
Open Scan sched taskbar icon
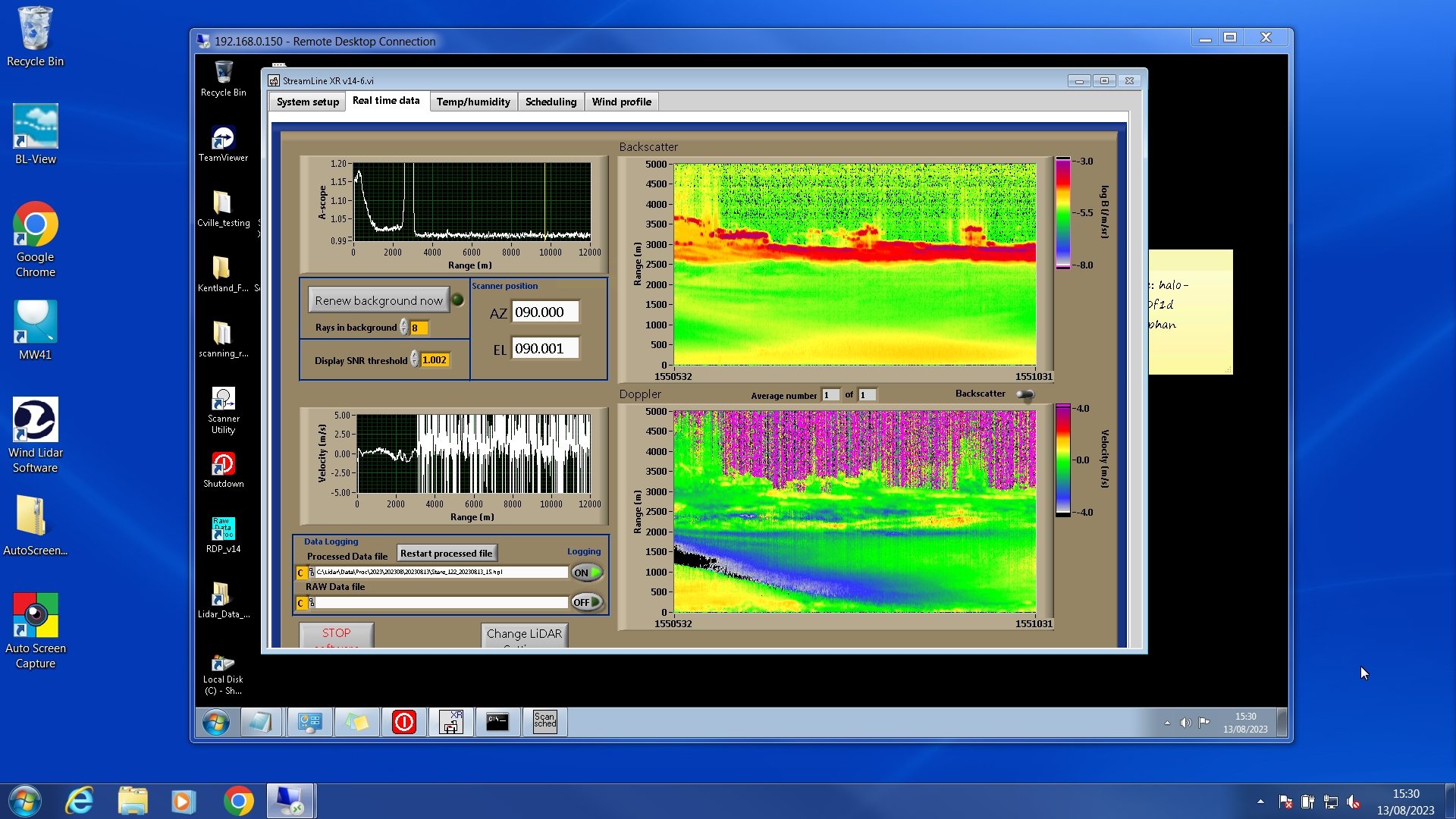544,722
